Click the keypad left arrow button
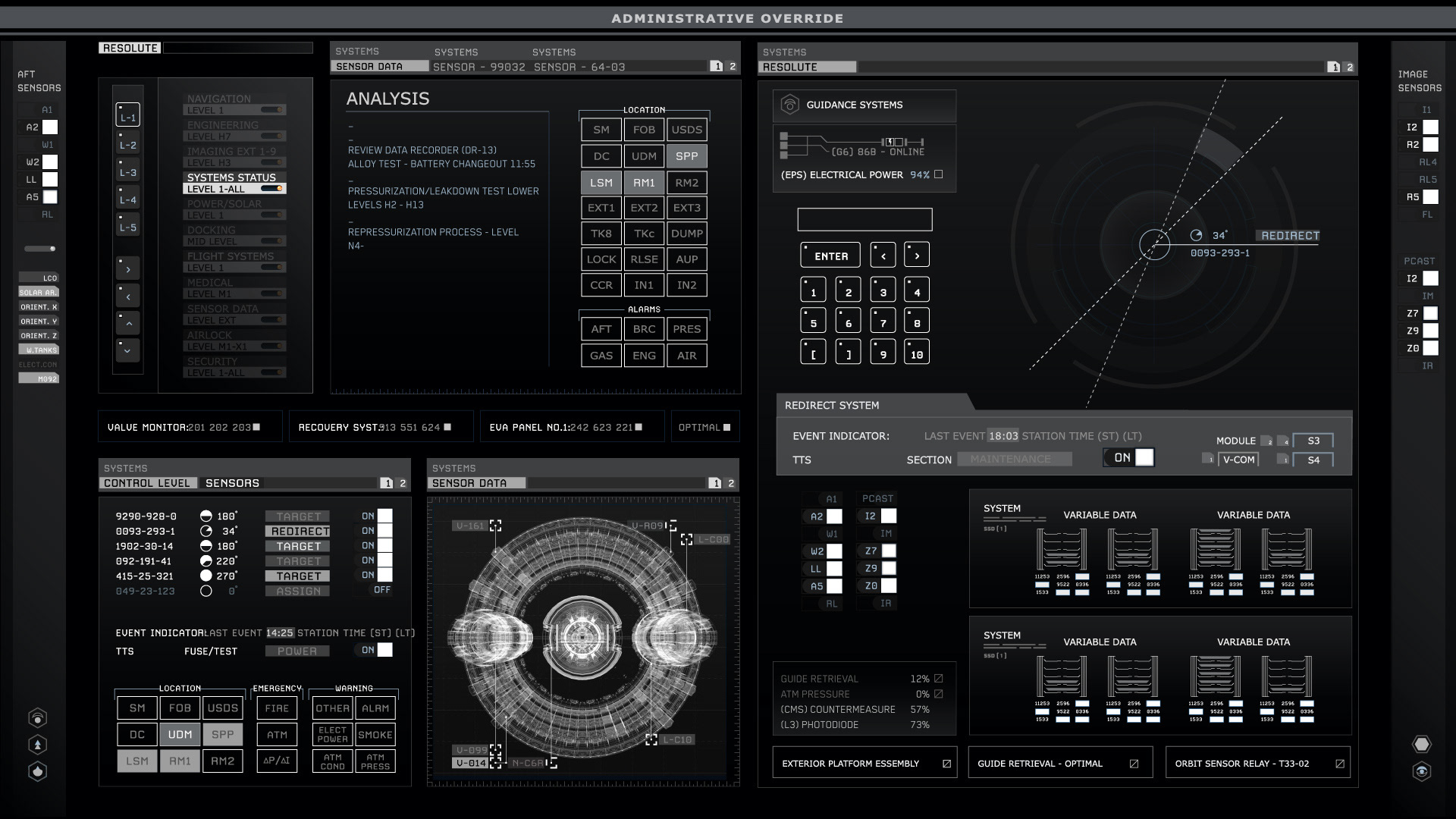The image size is (1456, 819). coord(883,256)
